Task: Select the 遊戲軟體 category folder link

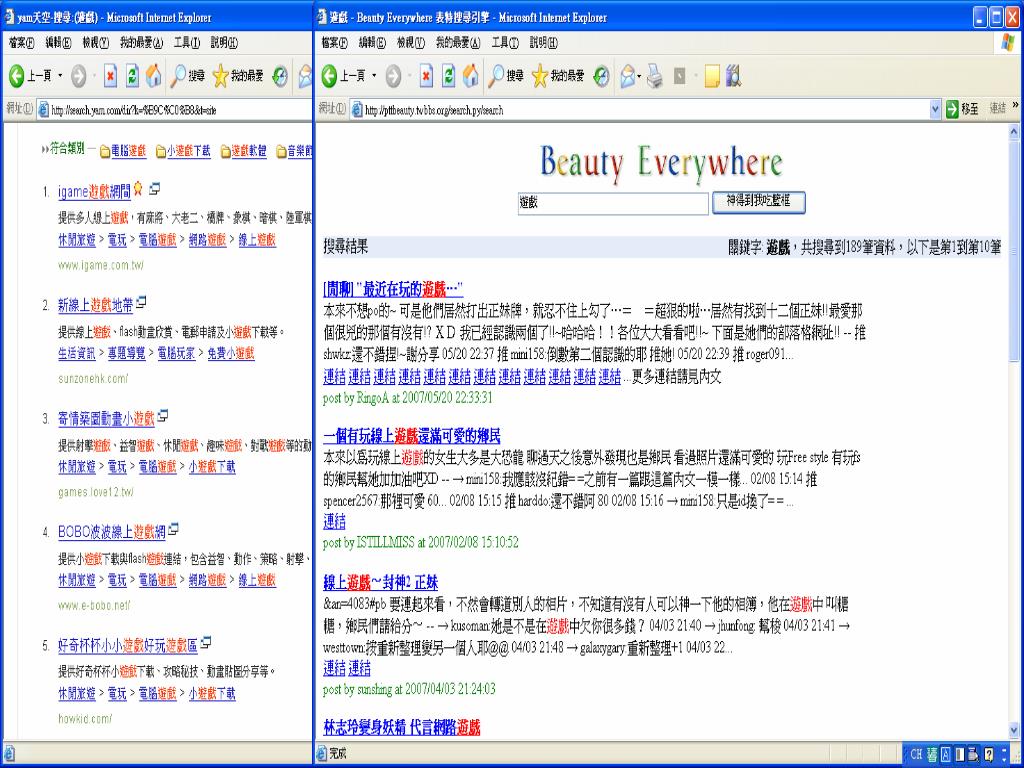Action: tap(243, 151)
